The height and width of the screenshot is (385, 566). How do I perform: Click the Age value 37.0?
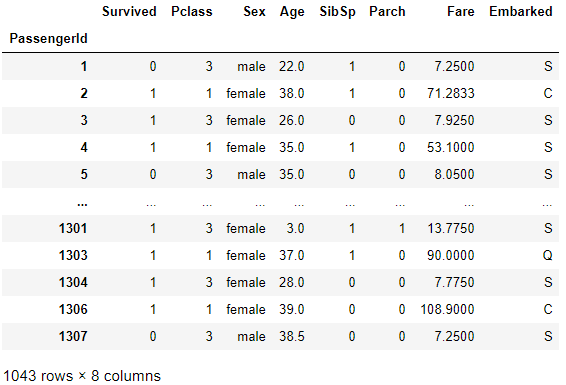point(292,255)
